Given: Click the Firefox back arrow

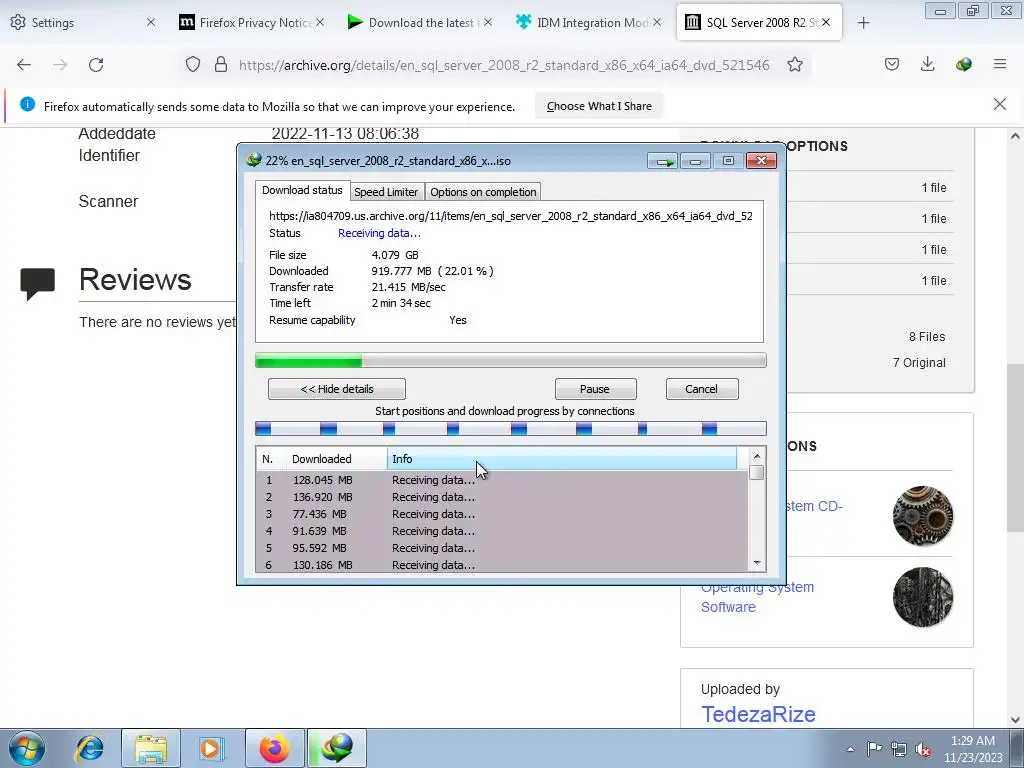Looking at the screenshot, I should tap(24, 65).
